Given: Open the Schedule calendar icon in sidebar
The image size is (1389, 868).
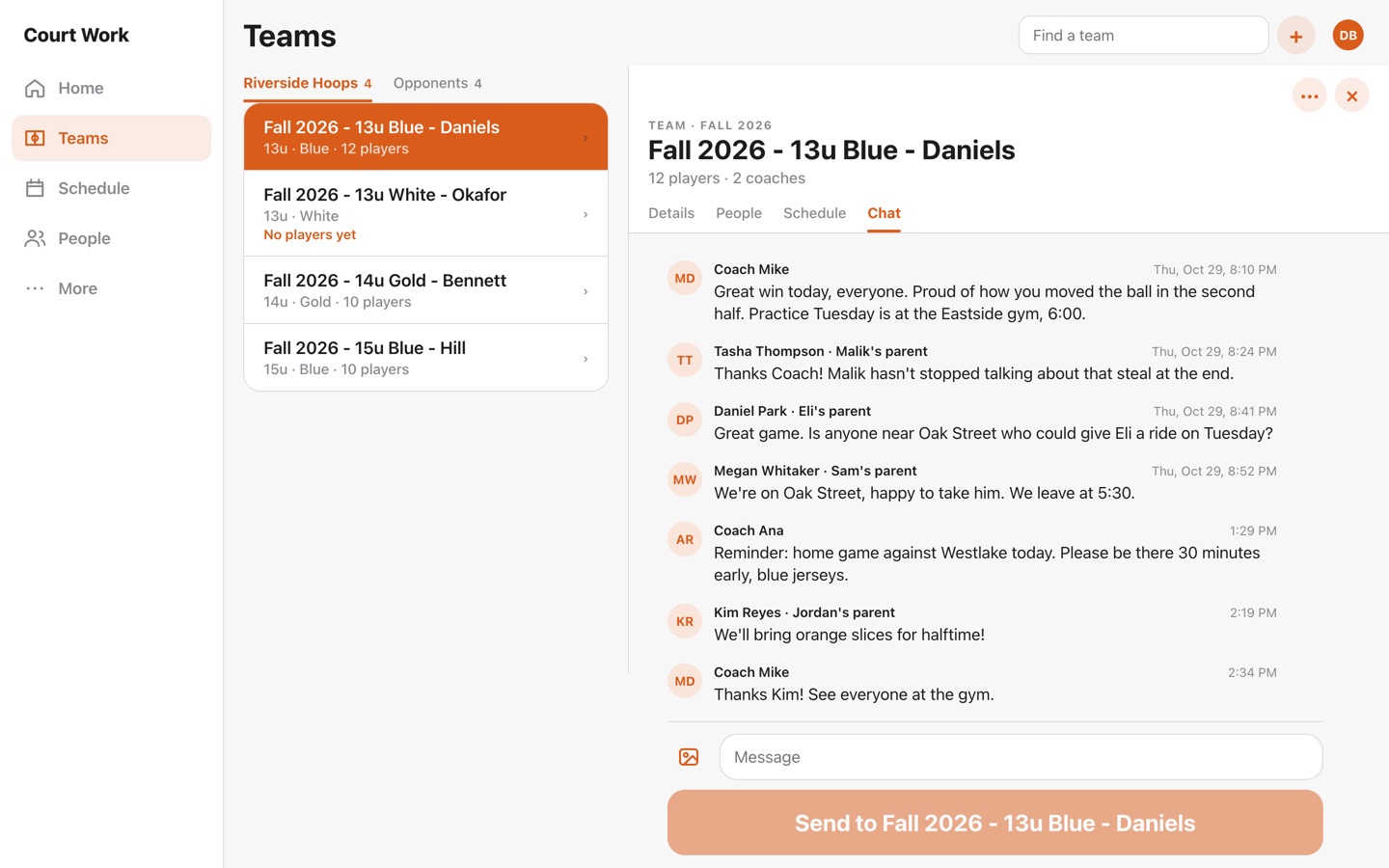Looking at the screenshot, I should [35, 189].
